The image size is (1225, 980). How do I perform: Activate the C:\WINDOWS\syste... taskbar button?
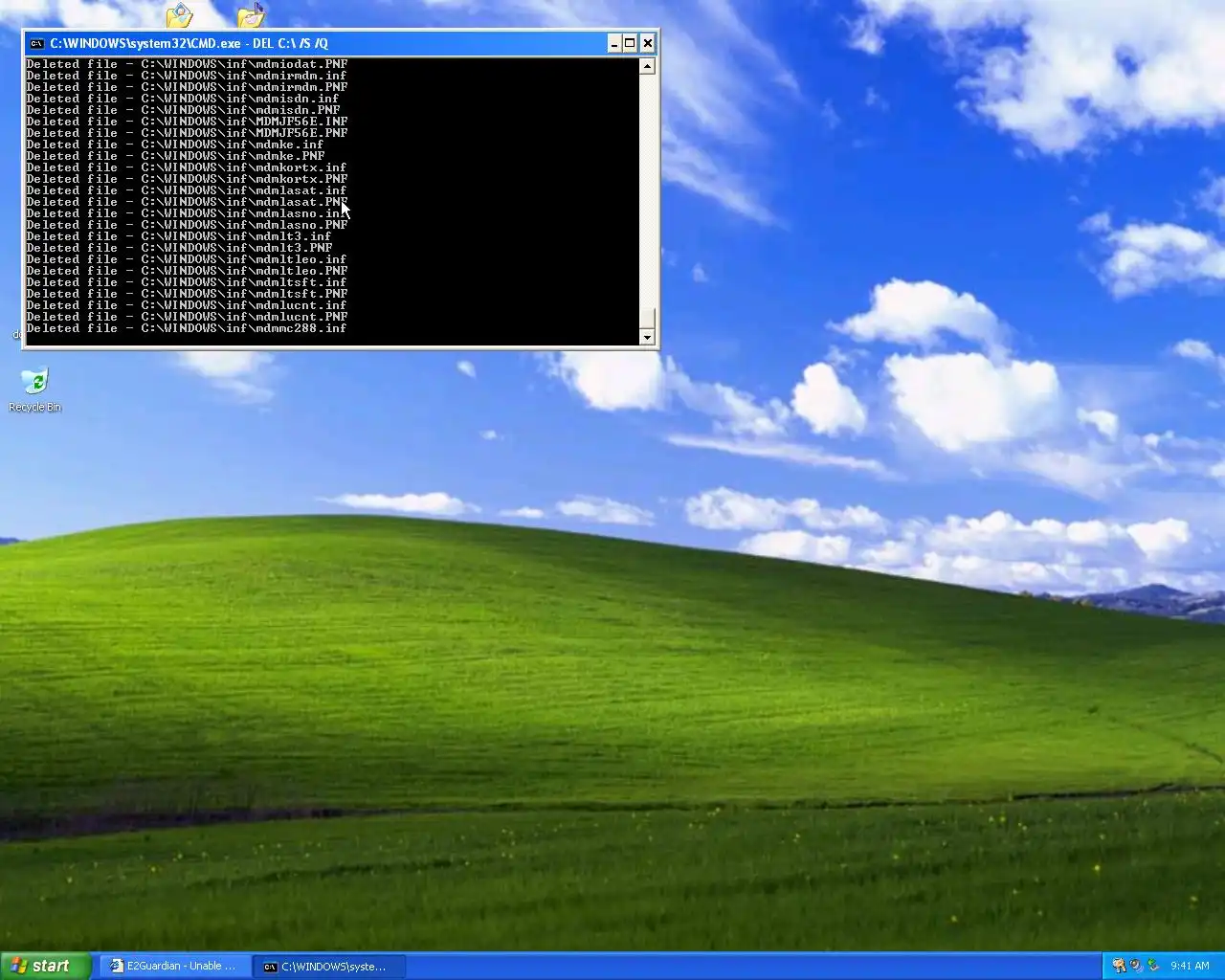point(330,967)
